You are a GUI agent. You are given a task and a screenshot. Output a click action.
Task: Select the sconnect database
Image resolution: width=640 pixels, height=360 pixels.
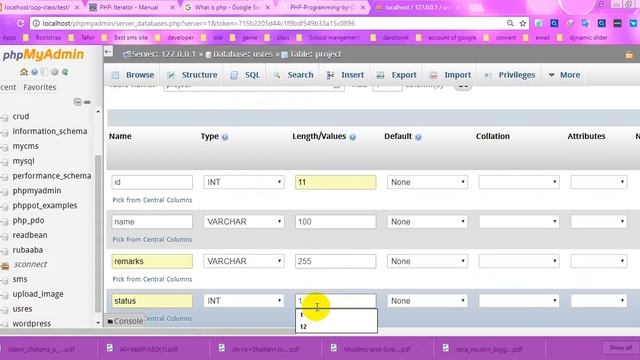pos(30,264)
